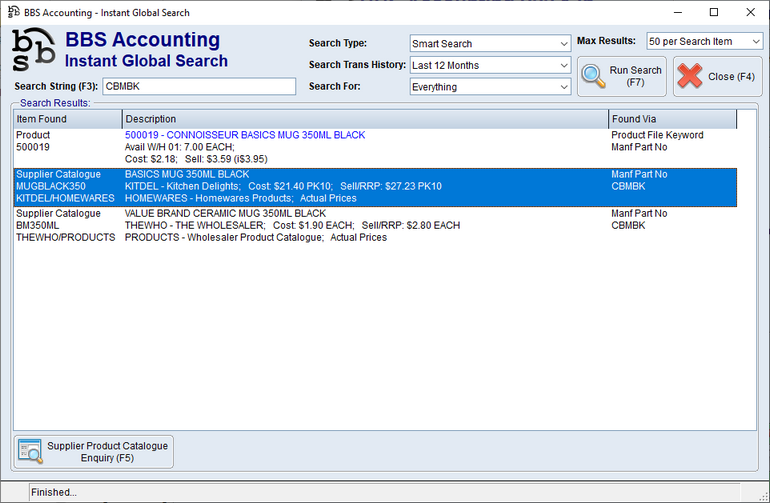Select the Description column header
The image size is (770, 503).
point(364,120)
